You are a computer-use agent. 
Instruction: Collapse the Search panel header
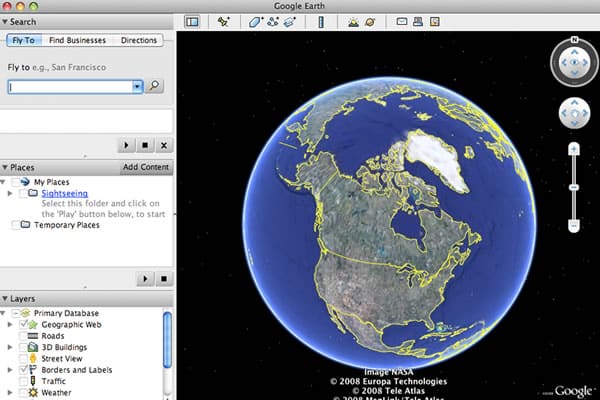5,21
